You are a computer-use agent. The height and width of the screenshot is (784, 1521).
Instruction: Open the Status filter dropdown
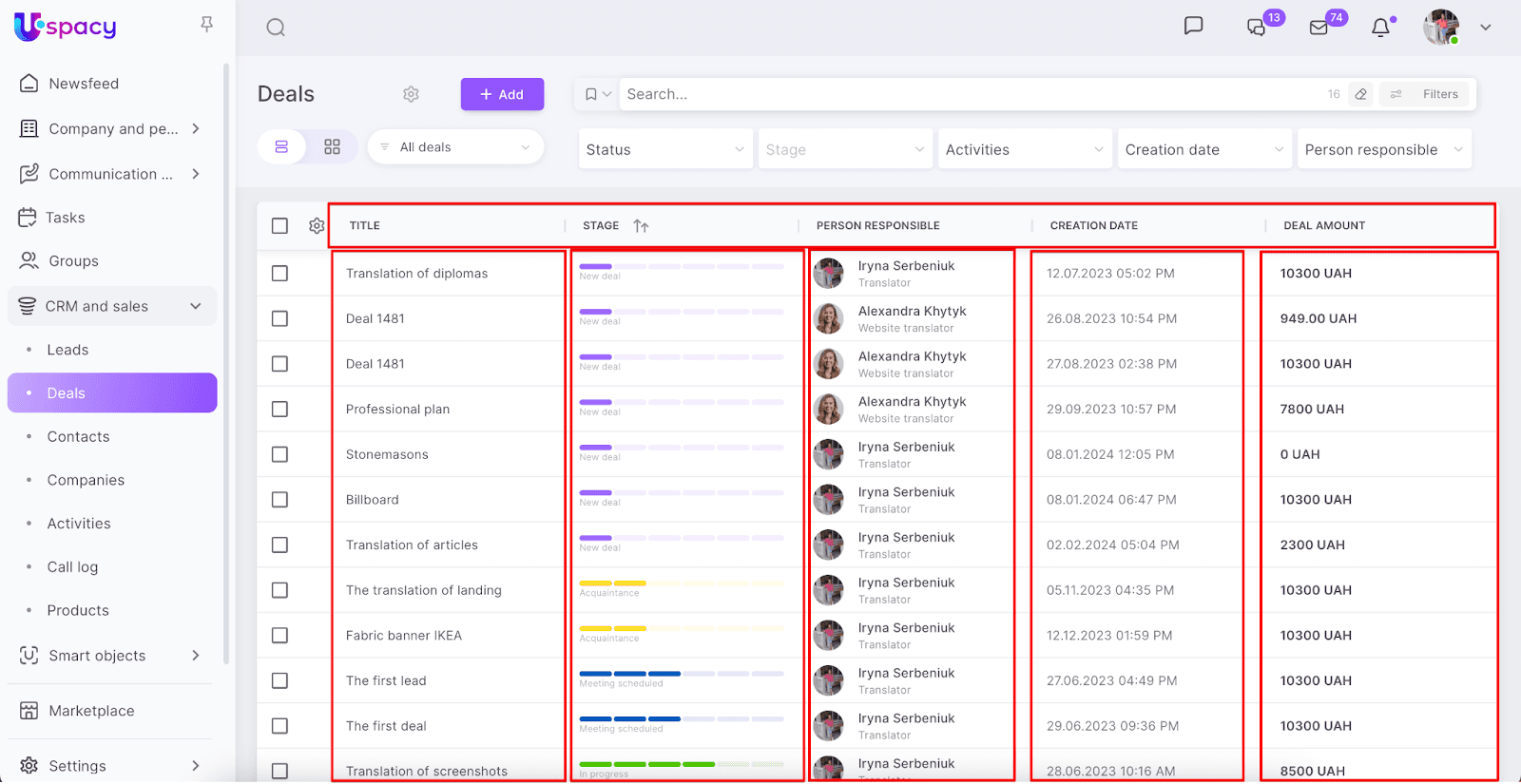(664, 149)
